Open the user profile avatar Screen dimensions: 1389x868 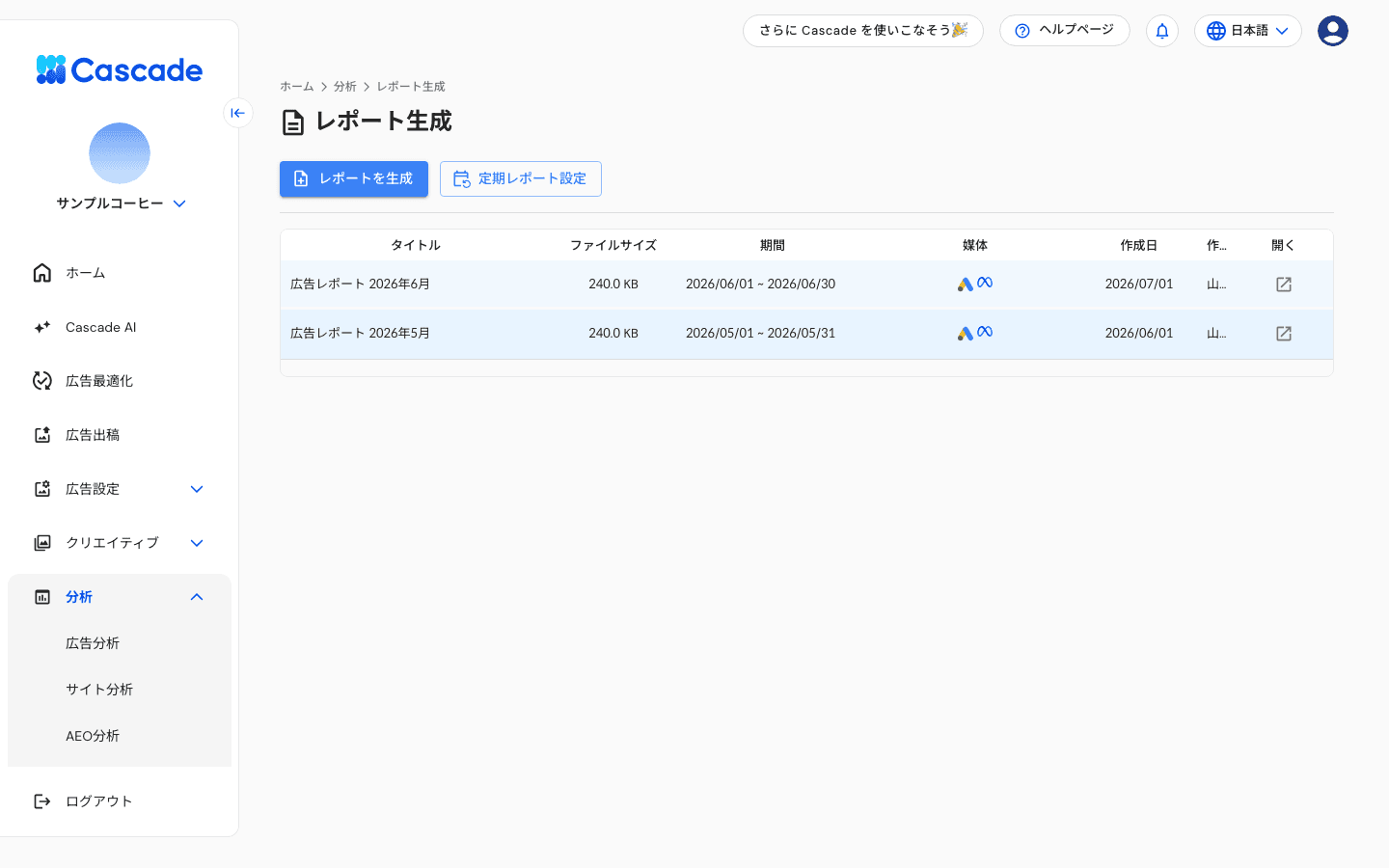1333,31
